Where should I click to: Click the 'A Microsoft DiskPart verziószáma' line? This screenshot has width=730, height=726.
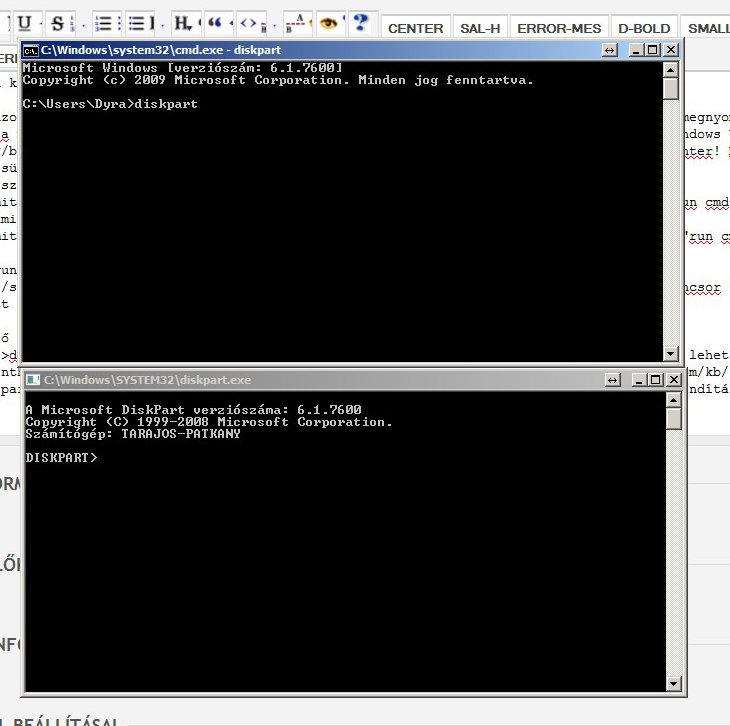[x=193, y=410]
